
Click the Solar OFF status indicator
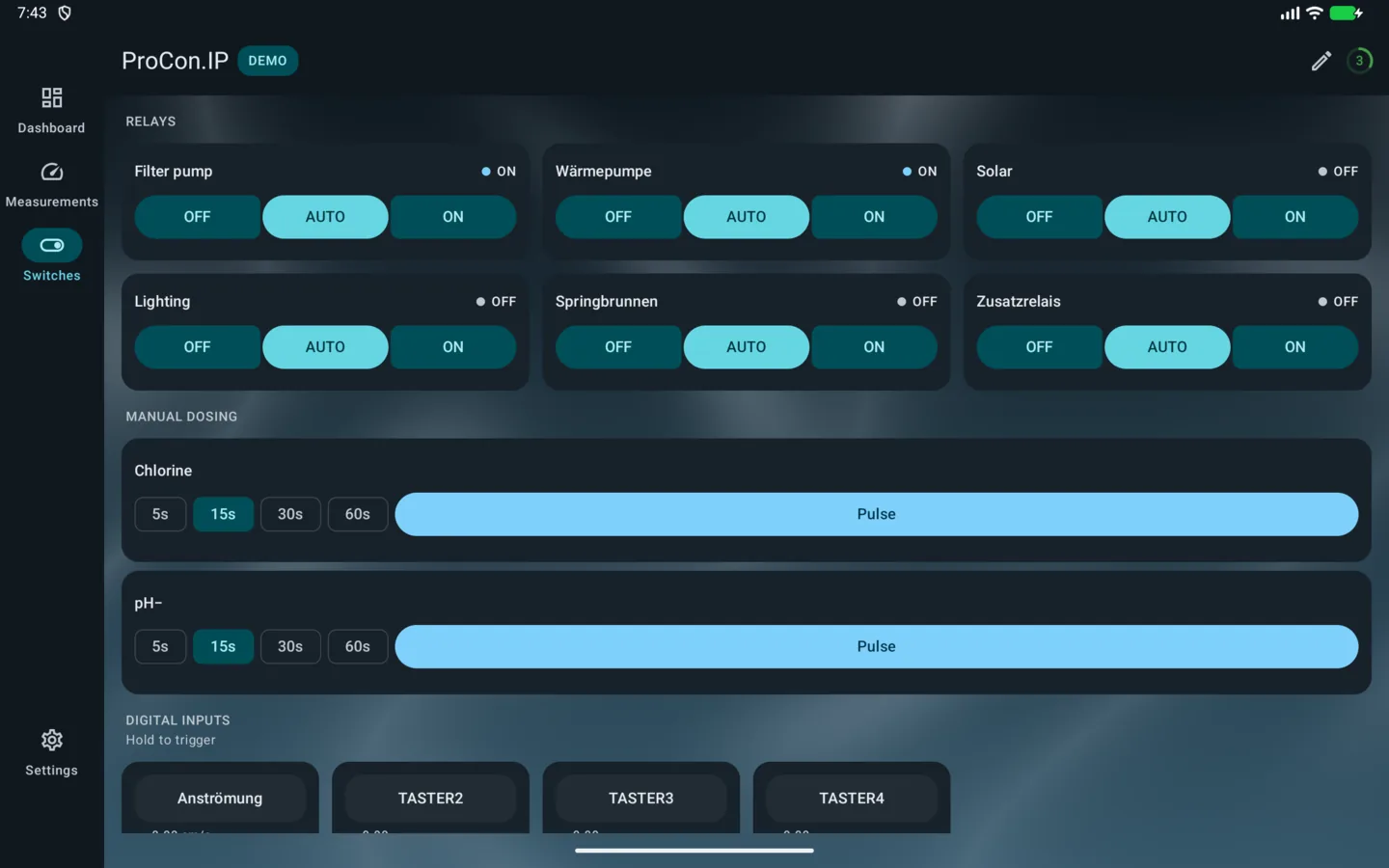[1338, 172]
